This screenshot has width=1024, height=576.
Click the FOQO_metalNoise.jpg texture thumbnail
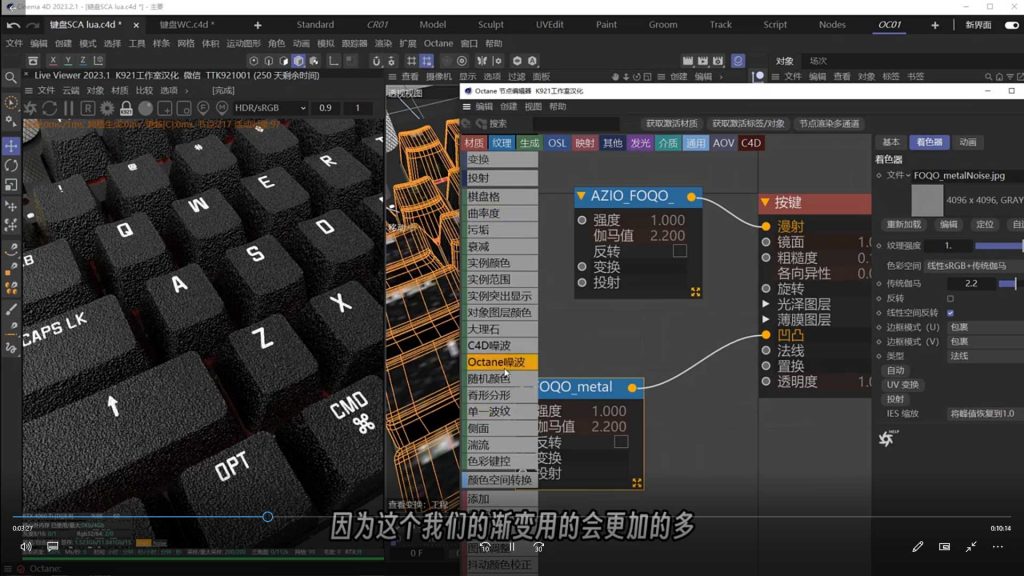929,201
